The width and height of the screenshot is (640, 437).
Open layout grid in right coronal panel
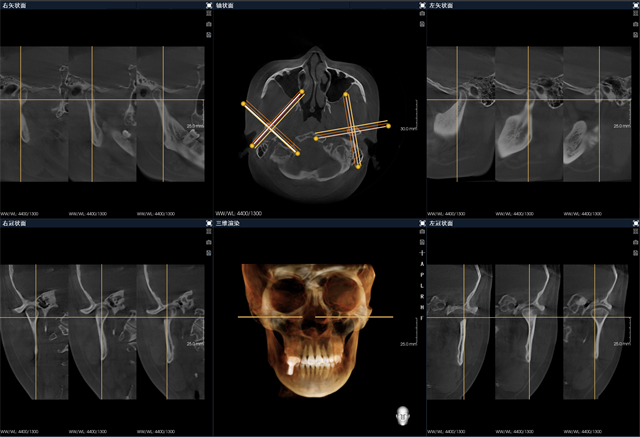click(x=209, y=231)
